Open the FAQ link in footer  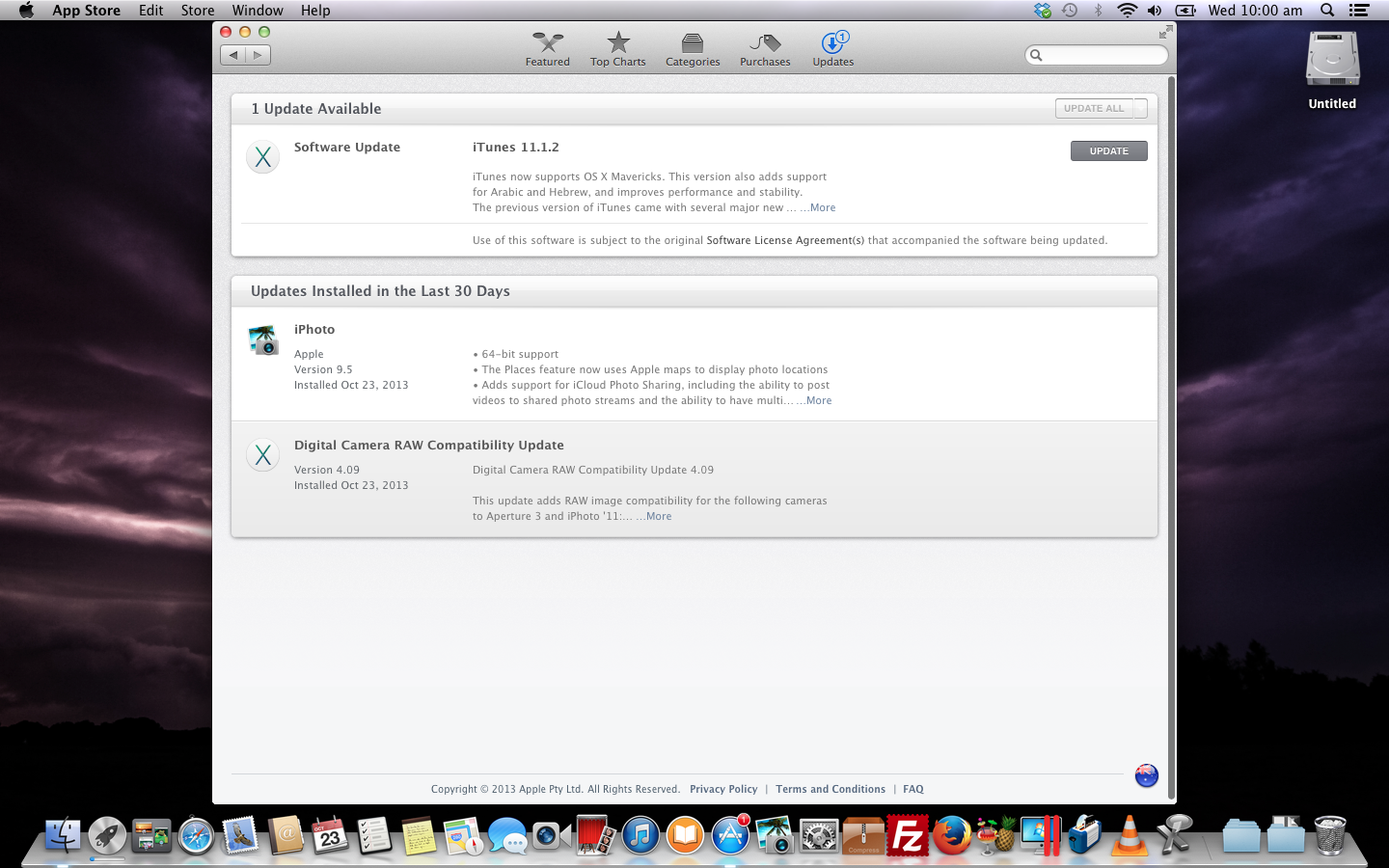click(x=913, y=789)
